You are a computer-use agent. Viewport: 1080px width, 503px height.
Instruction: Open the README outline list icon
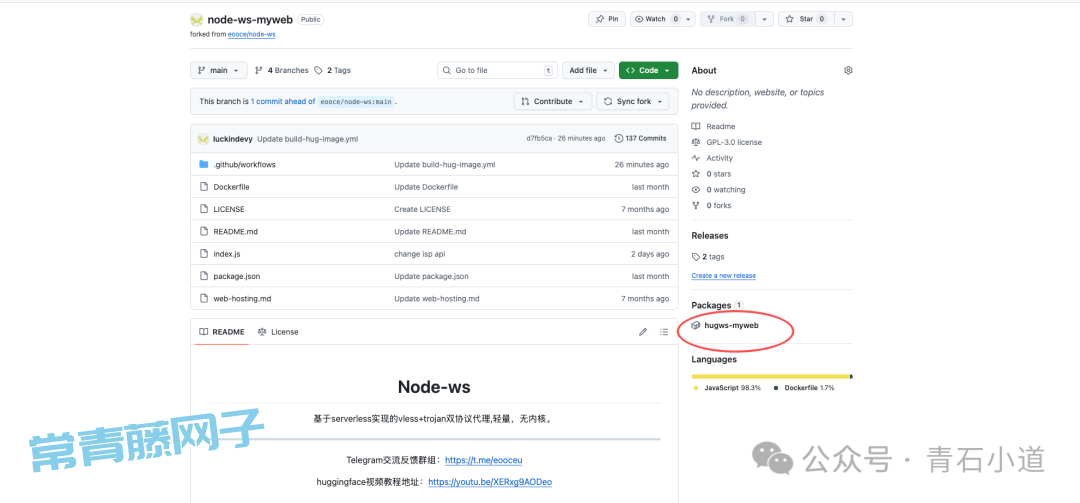pos(664,332)
